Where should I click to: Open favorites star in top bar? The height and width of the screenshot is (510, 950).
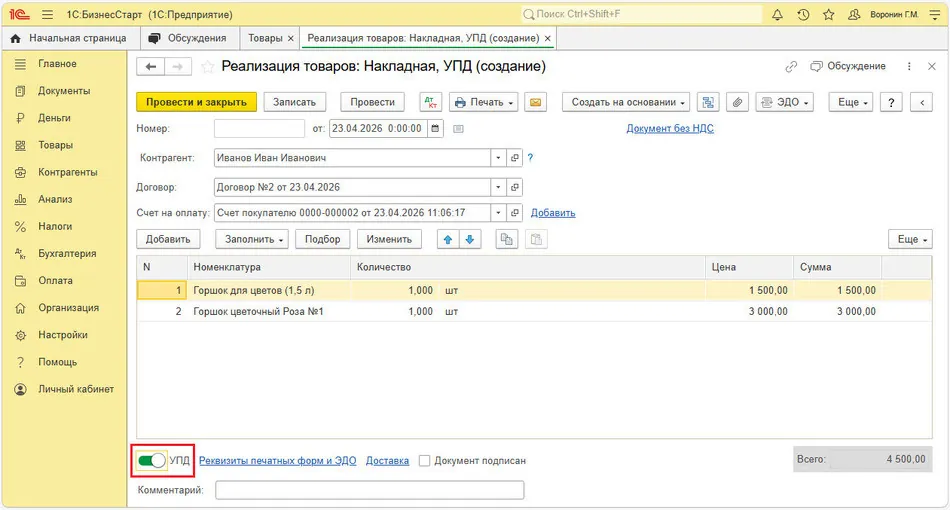[828, 15]
